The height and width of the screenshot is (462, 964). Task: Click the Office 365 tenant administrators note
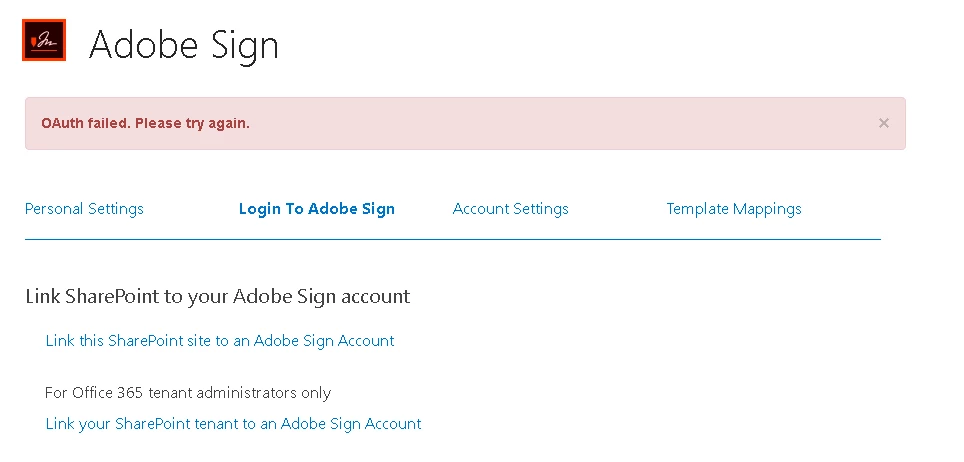click(188, 393)
